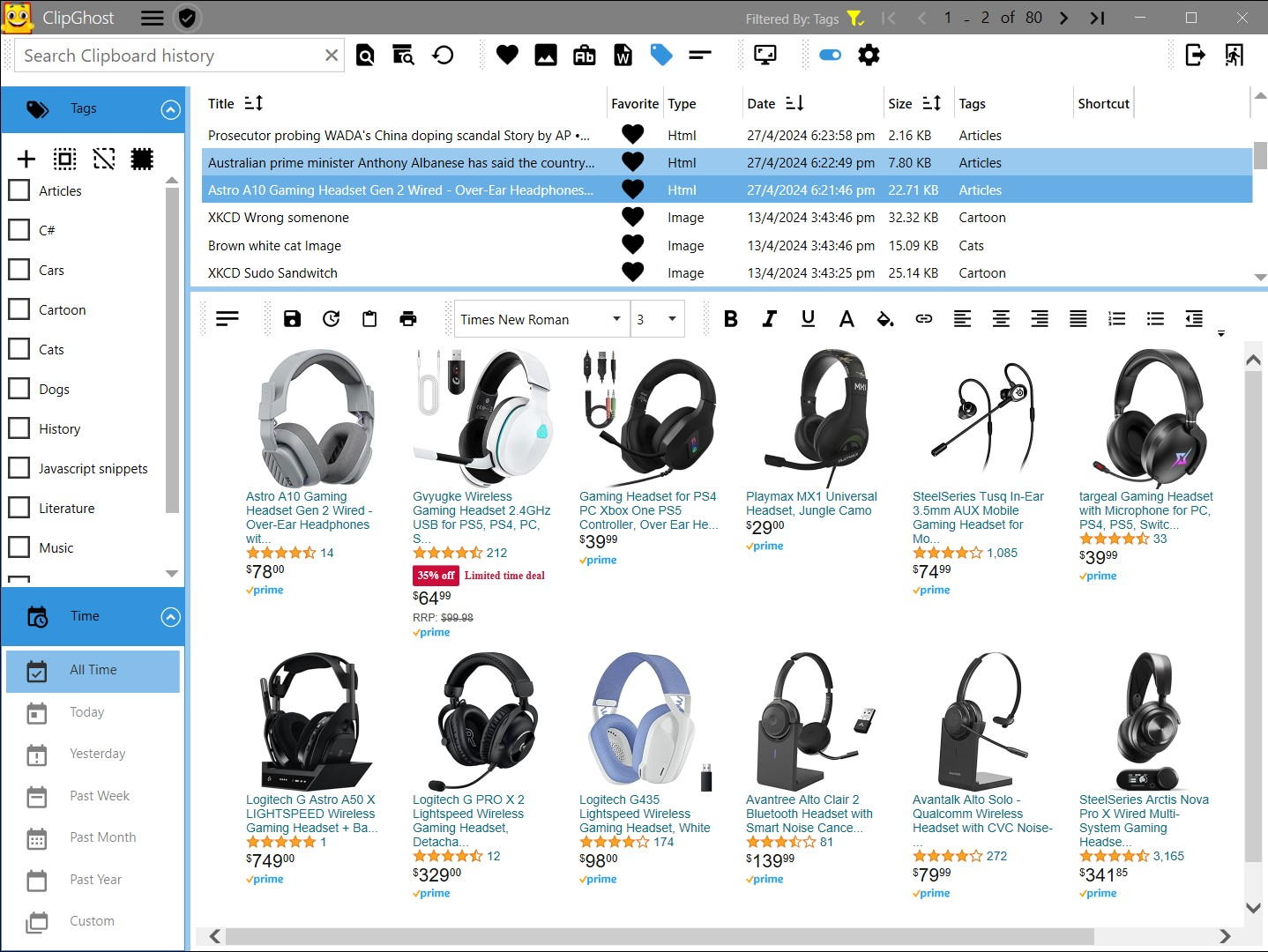
Task: Click the monitor display icon
Action: click(765, 56)
